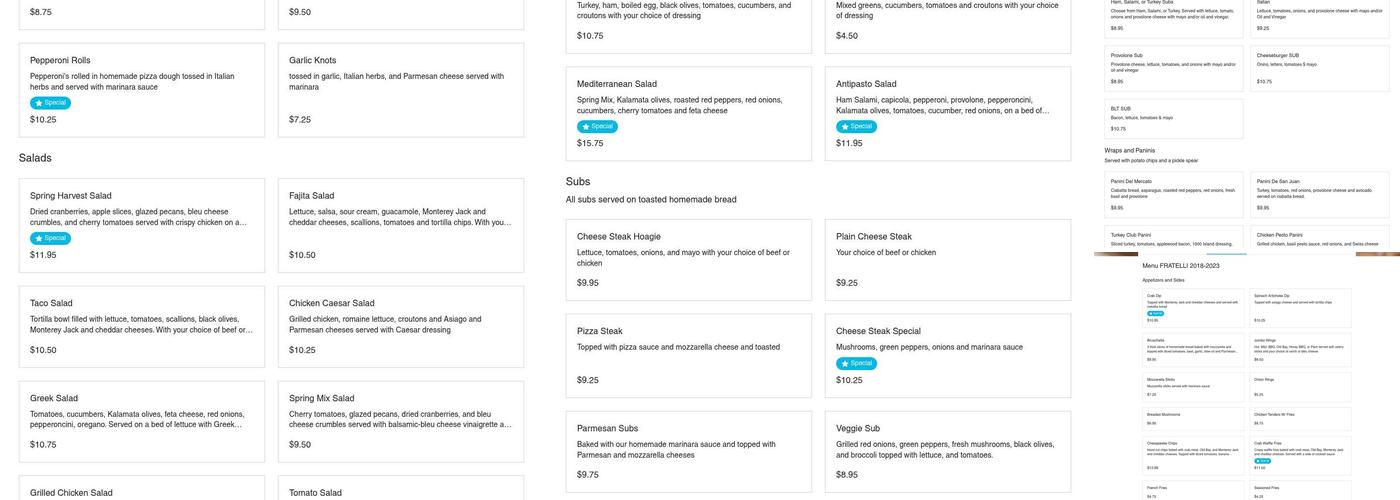Click the small Special badge on Crab Waffle Fries
This screenshot has height=500, width=1400.
[x=1263, y=461]
